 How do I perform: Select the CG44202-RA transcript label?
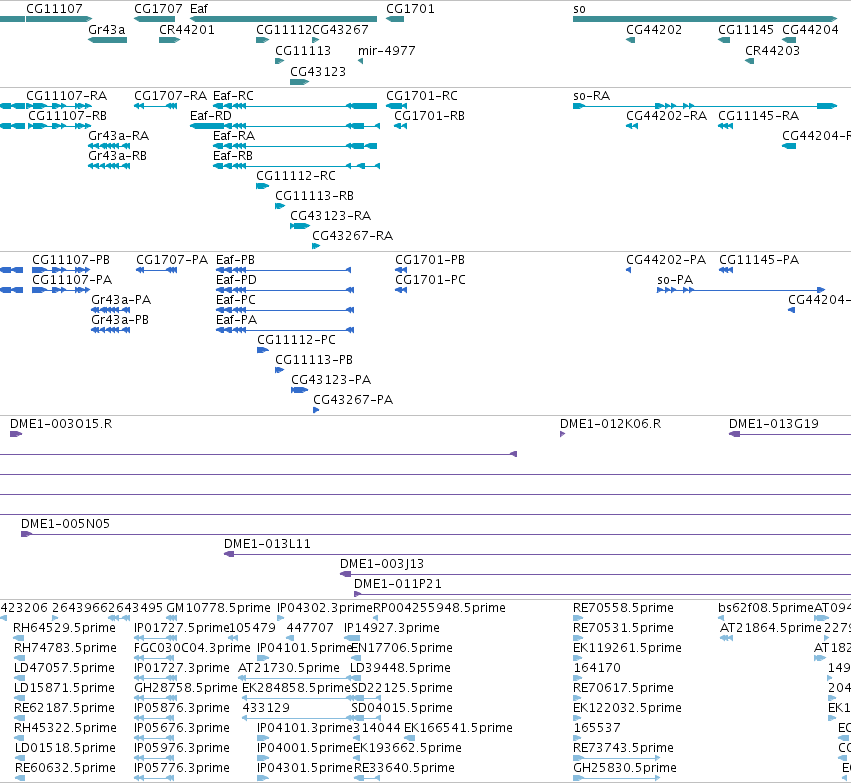[x=666, y=116]
